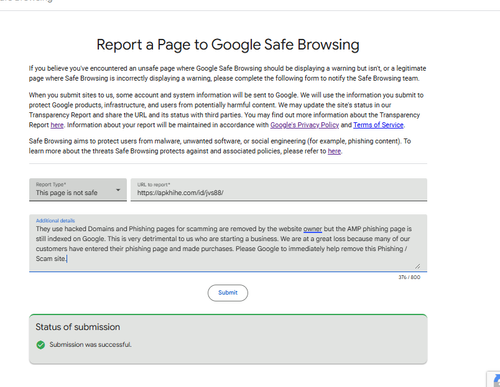Click the green success checkmark icon
500x387 pixels.
pyautogui.click(x=41, y=345)
